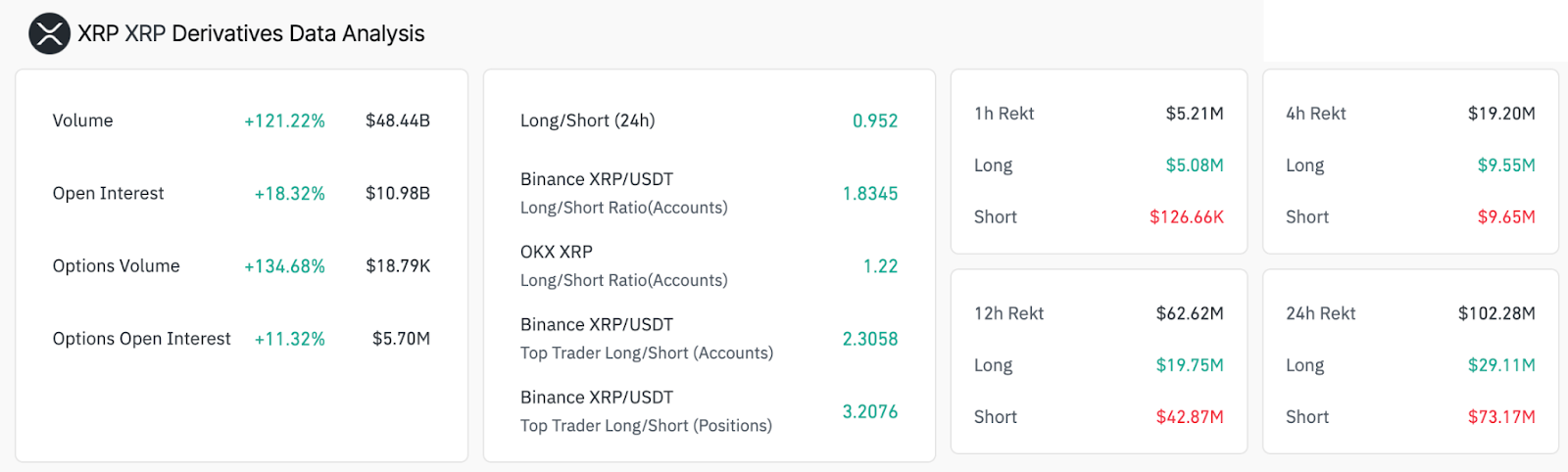Click the Volume amount $48.44B

point(397,120)
